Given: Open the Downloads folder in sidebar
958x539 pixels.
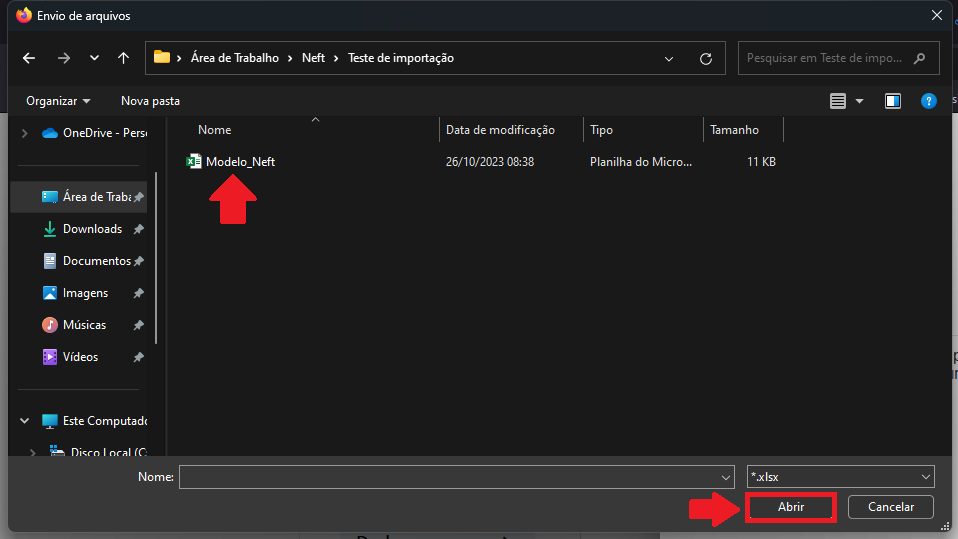Looking at the screenshot, I should click(x=92, y=229).
